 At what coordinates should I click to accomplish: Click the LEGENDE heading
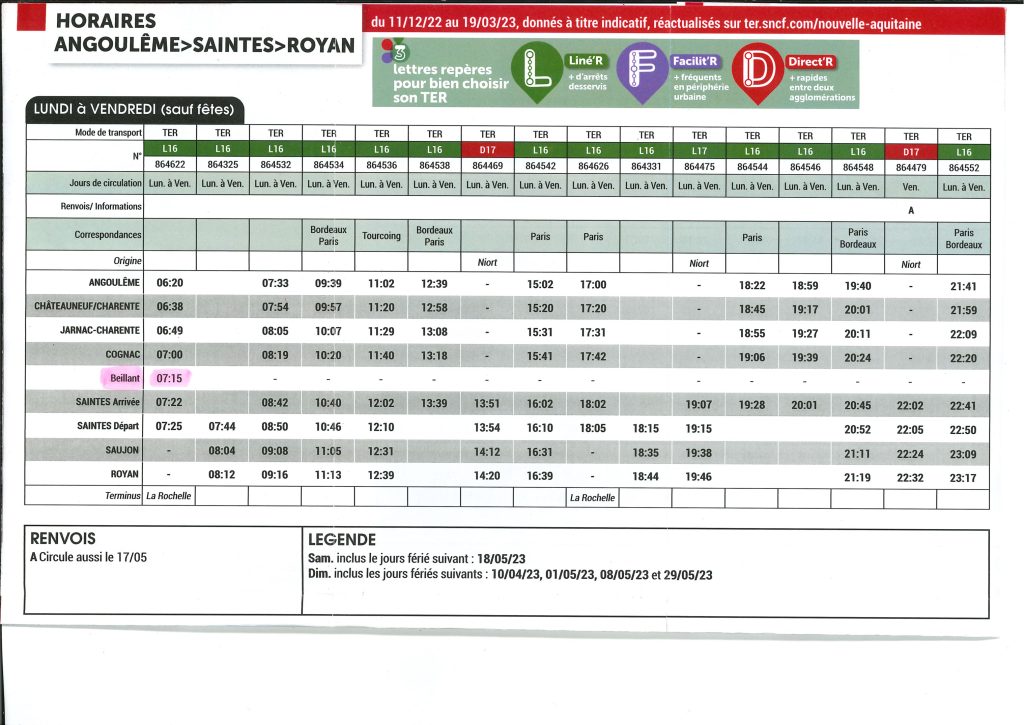(x=342, y=540)
